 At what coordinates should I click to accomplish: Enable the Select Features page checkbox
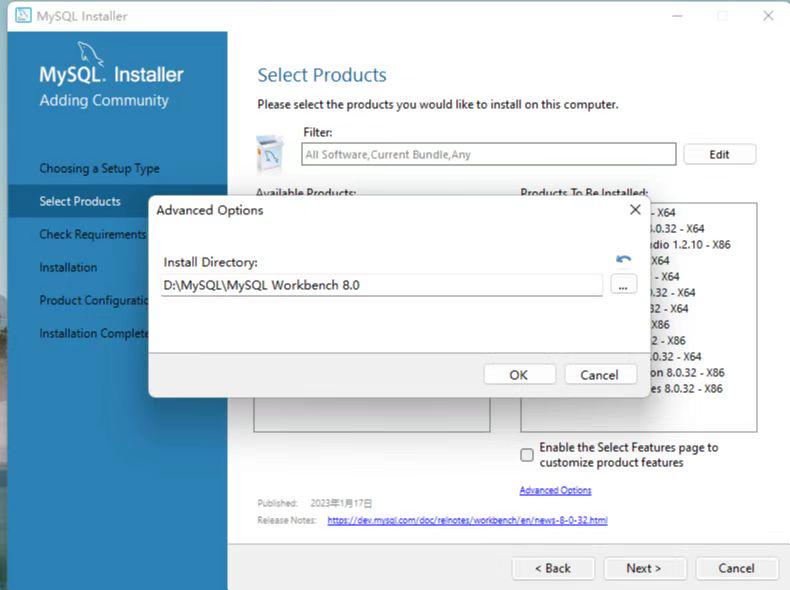[526, 455]
